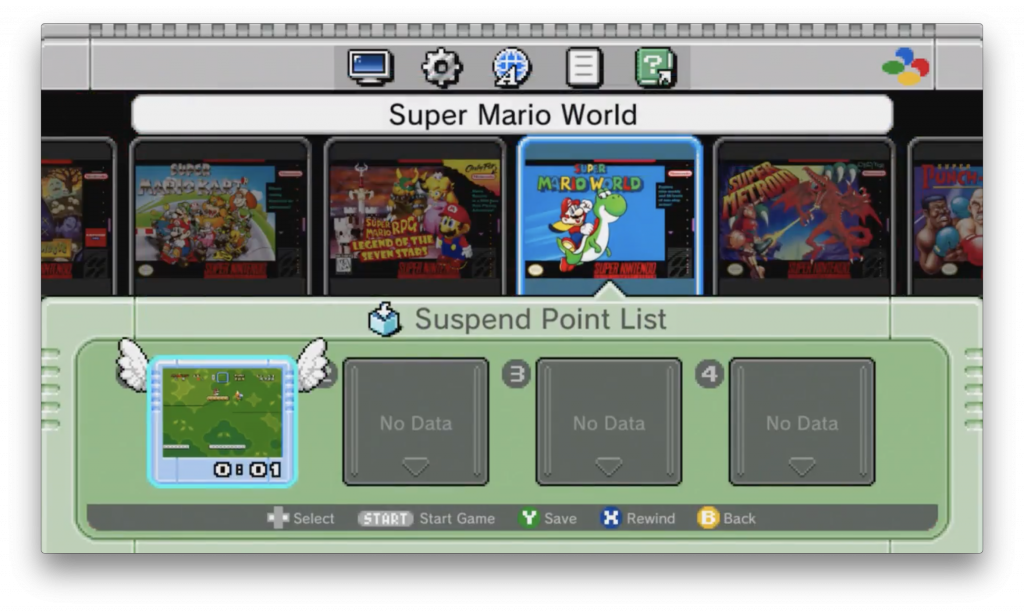Click the down arrow in slot 3
The image size is (1024, 612).
[608, 466]
